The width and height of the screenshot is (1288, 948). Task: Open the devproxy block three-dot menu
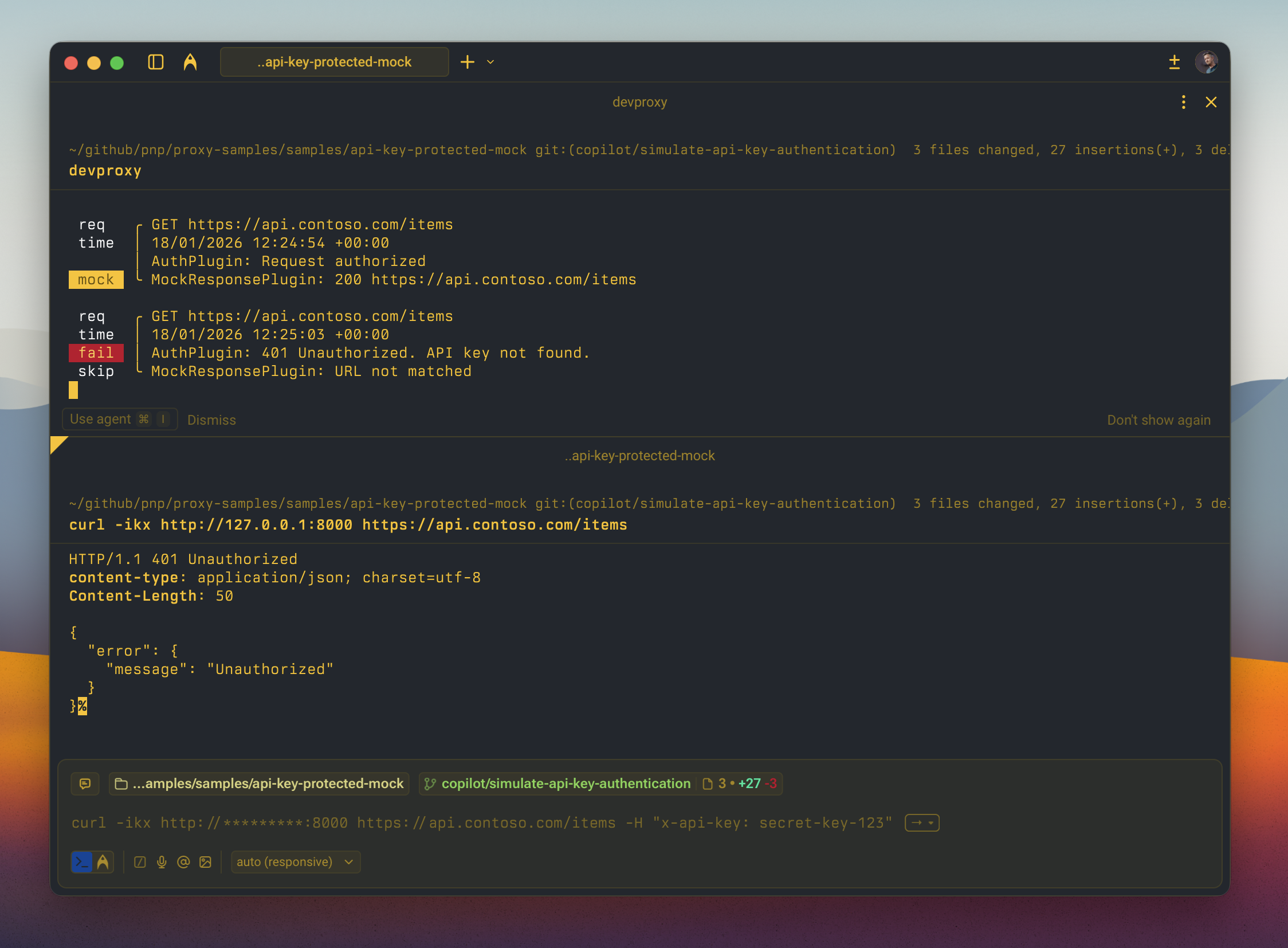[x=1183, y=102]
